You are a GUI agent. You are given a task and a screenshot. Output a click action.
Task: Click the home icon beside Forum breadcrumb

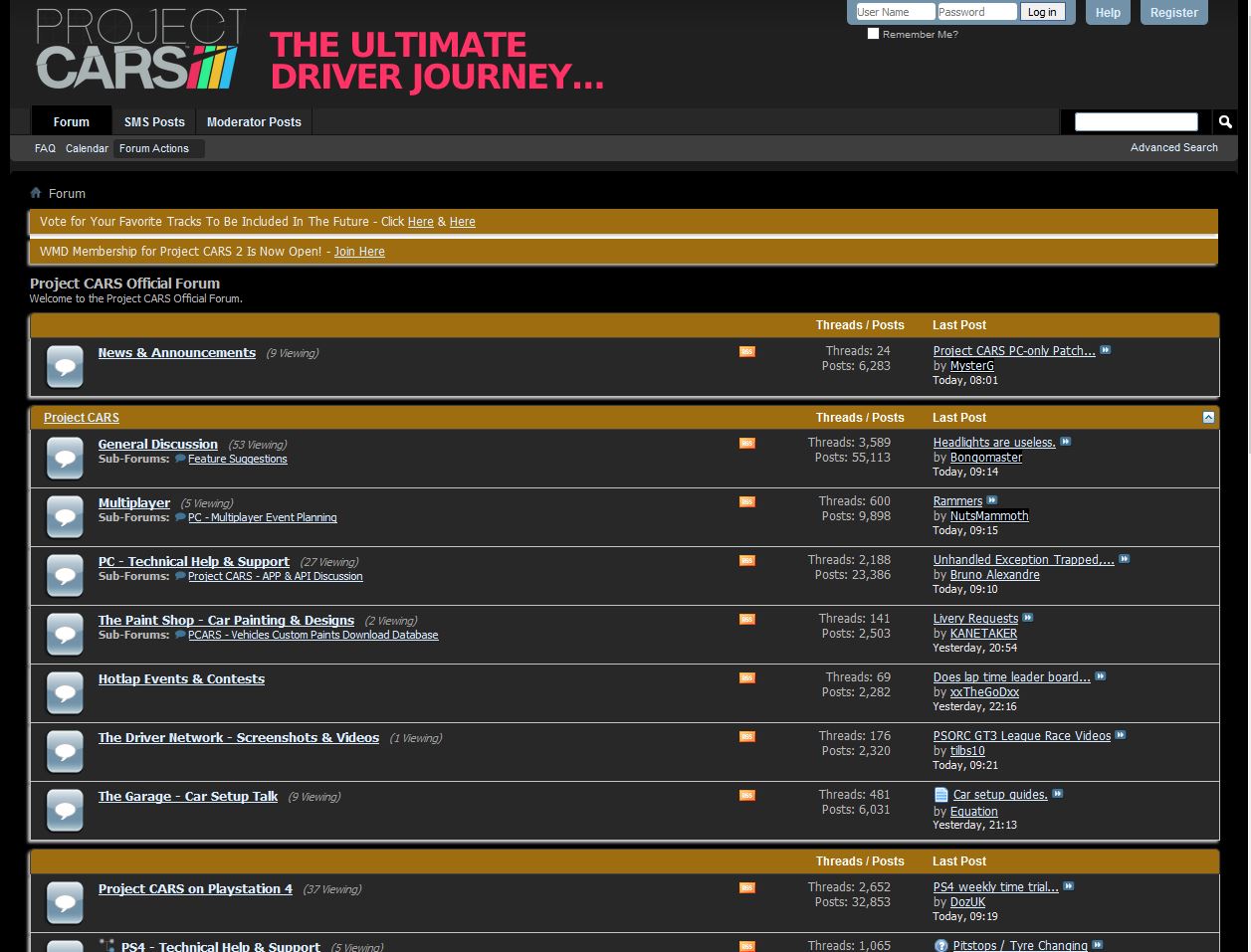pos(36,193)
